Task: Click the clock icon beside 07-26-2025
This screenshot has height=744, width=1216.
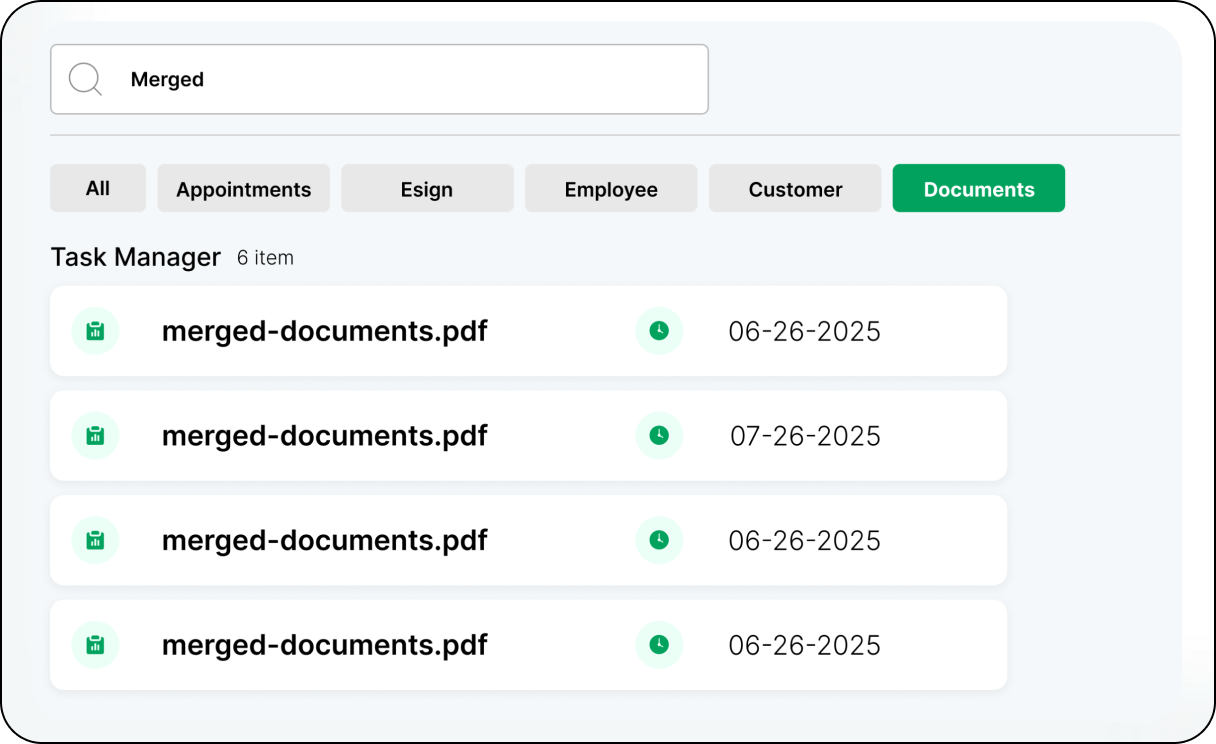Action: (659, 435)
